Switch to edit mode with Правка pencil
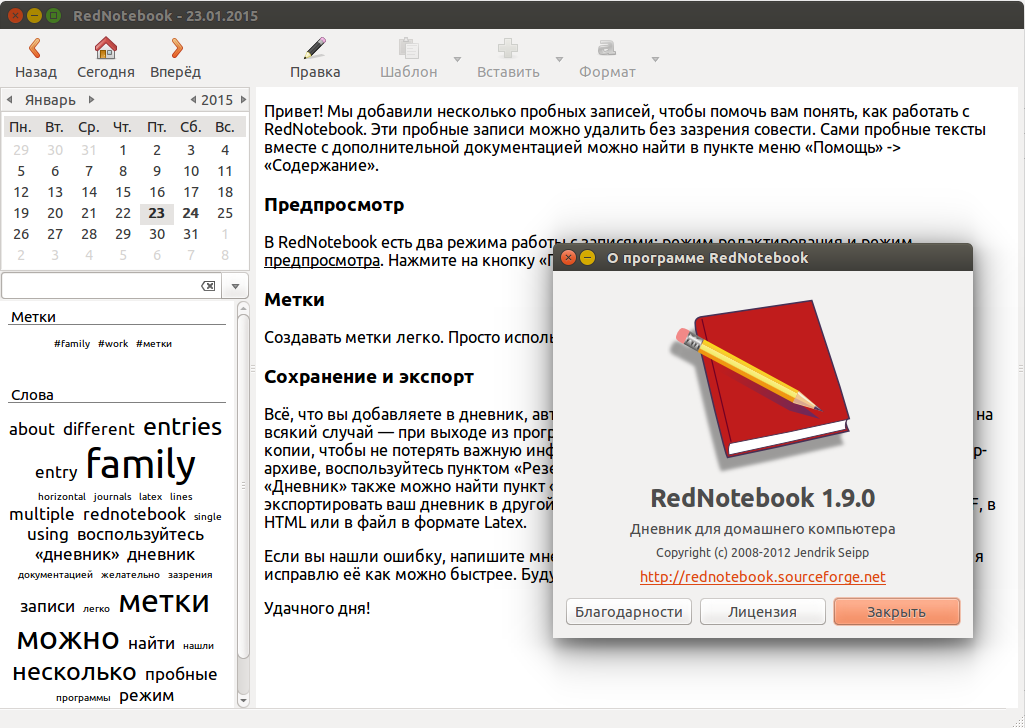The image size is (1025, 728). pos(314,58)
